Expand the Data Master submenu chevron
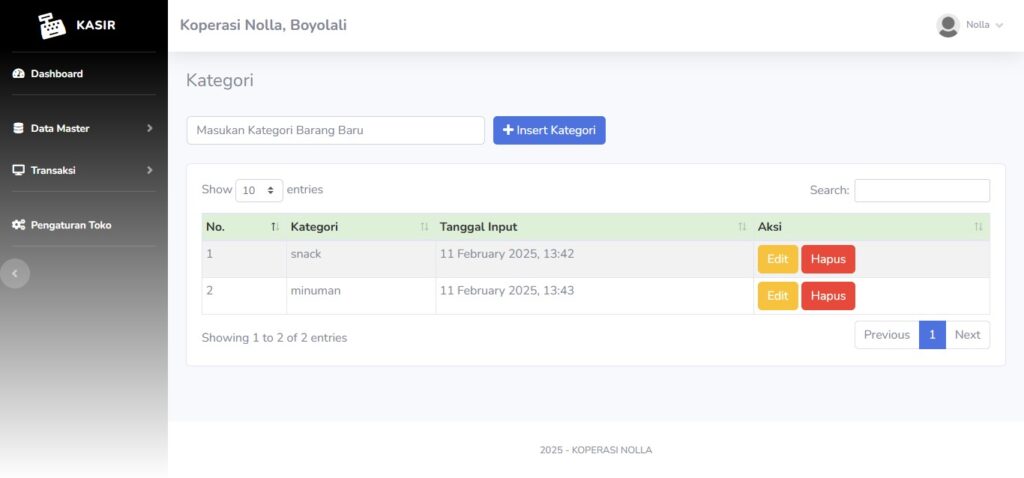Screen dimensions: 1024x478 coord(150,128)
